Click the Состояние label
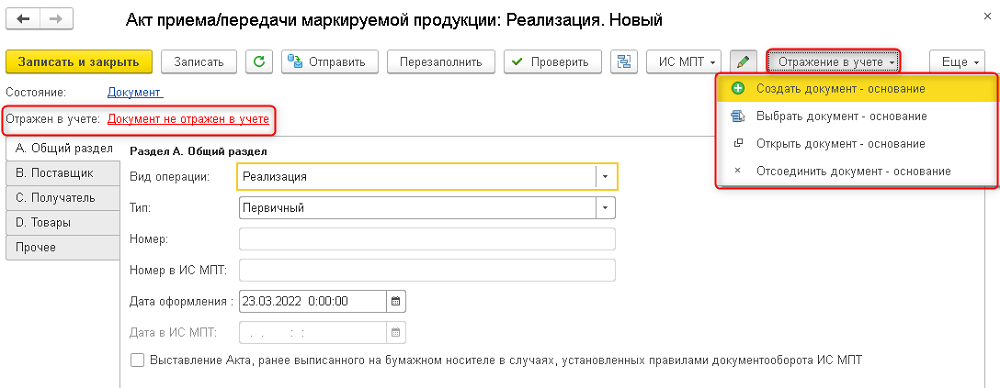Viewport: 1000px width, 388px height. click(x=36, y=93)
